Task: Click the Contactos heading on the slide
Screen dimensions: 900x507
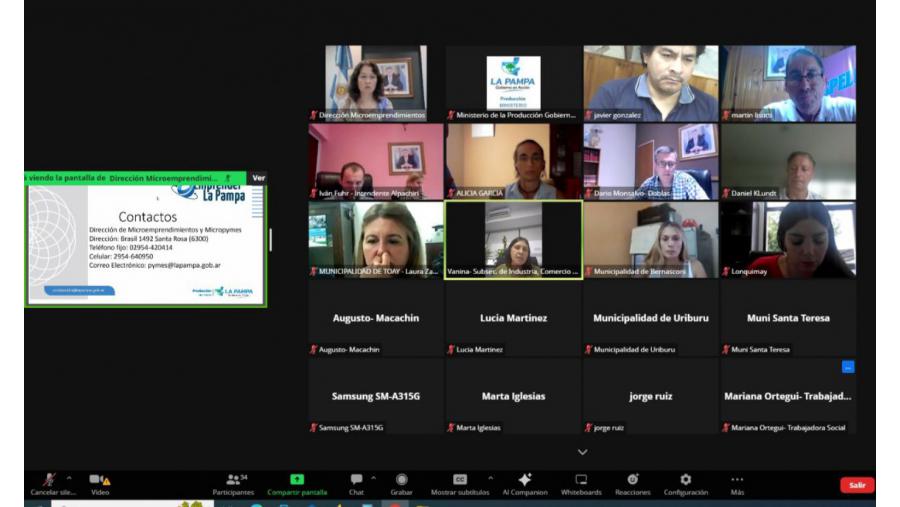Action: [x=148, y=217]
